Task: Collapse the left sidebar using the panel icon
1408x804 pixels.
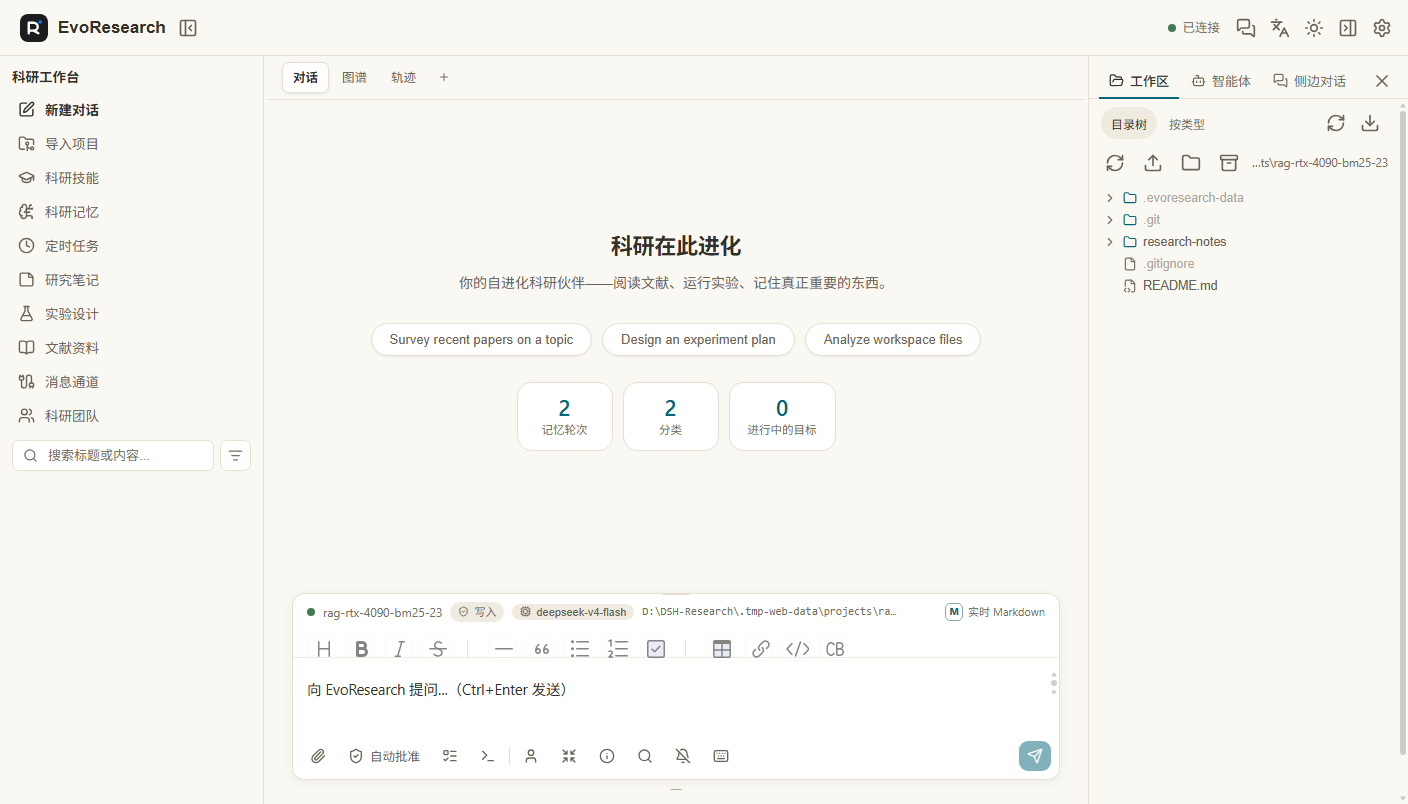Action: (x=188, y=28)
